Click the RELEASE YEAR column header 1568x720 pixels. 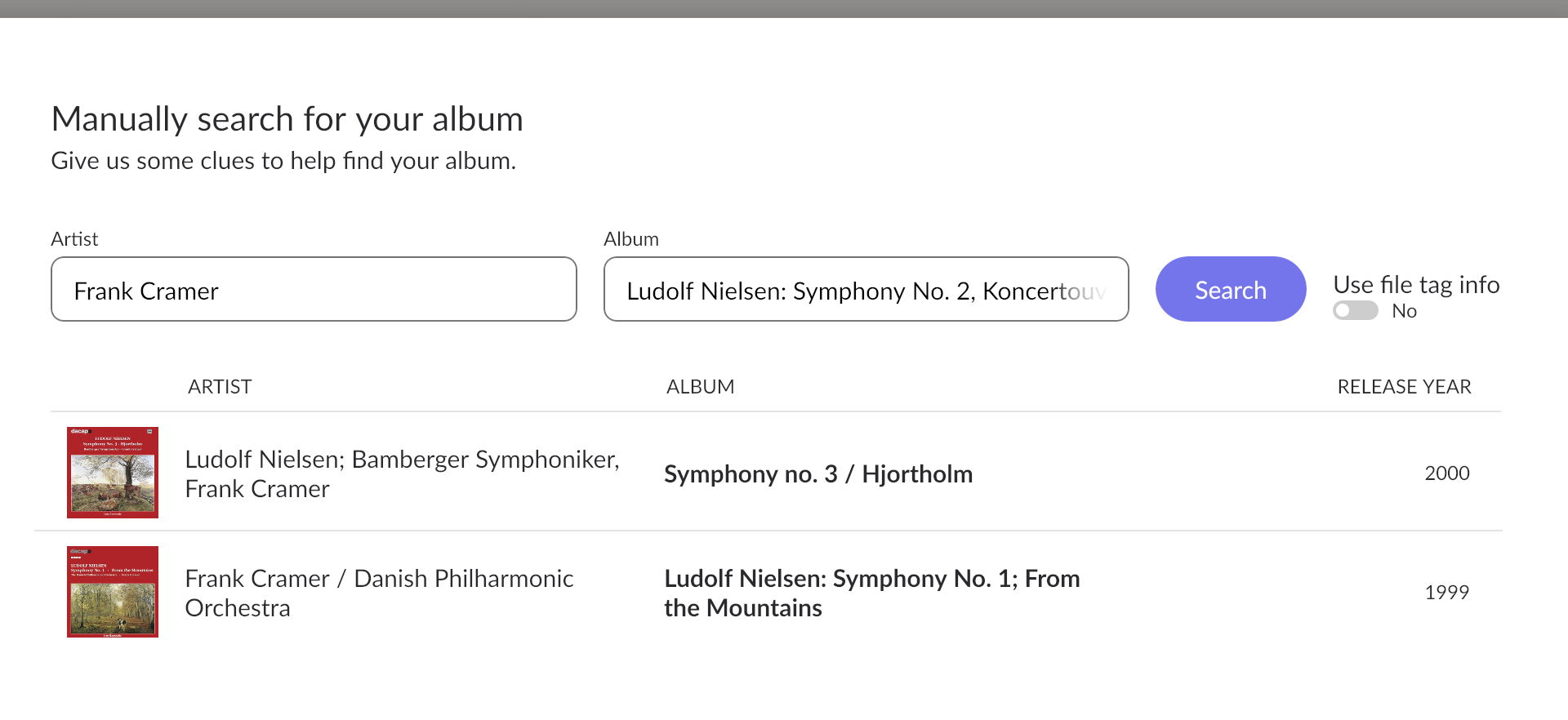click(1405, 387)
